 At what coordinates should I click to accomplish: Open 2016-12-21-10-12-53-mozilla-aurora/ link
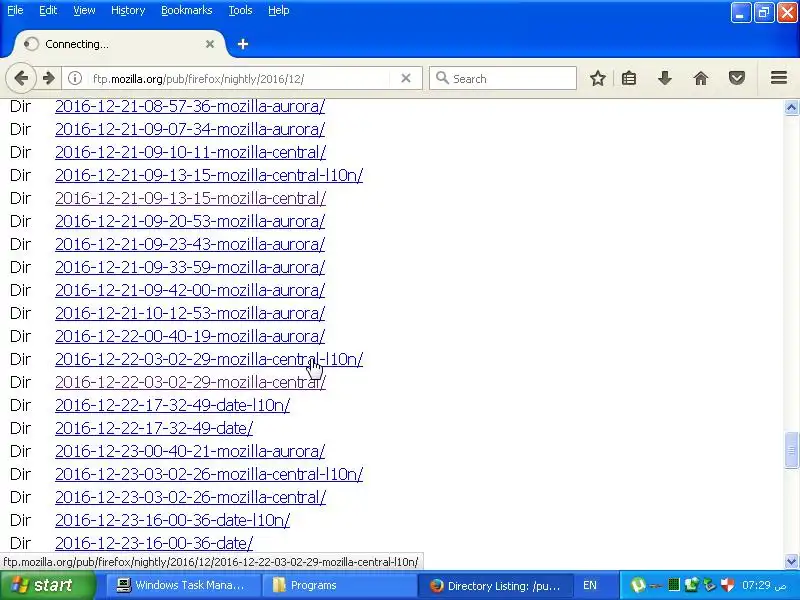point(190,313)
